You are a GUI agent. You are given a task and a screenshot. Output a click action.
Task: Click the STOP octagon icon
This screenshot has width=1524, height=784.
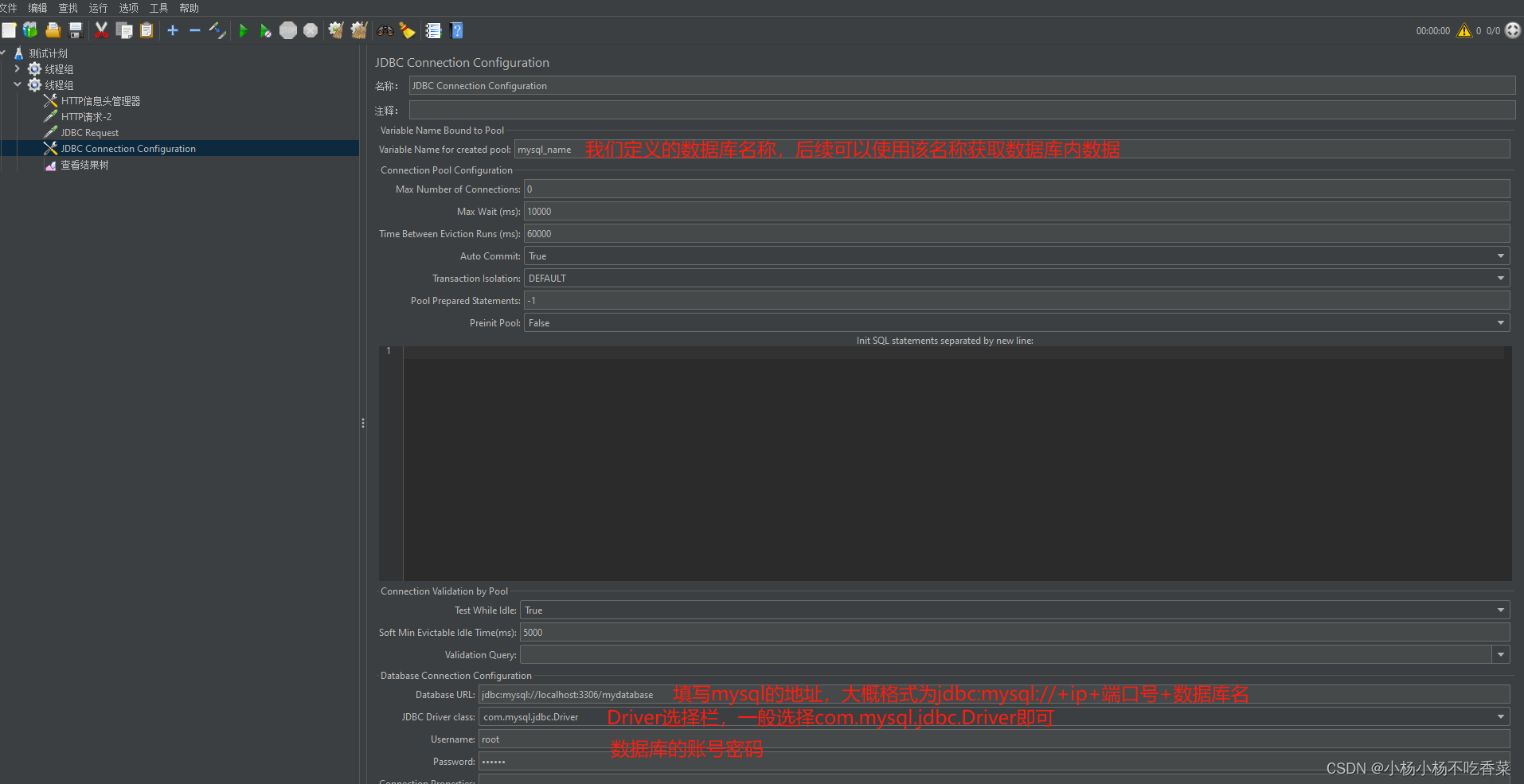(x=288, y=30)
